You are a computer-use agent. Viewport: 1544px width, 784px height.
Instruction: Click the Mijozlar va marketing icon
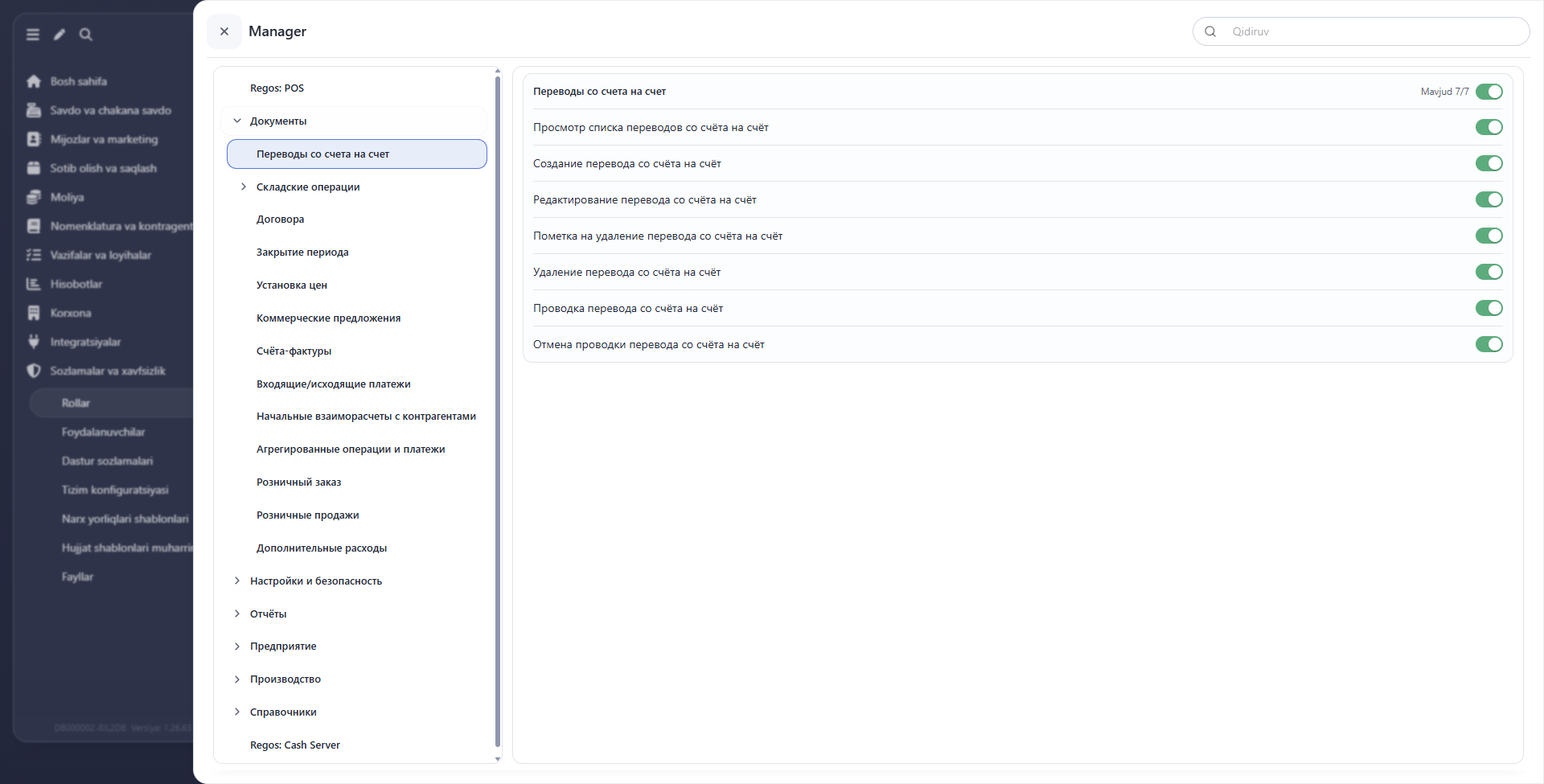(34, 139)
